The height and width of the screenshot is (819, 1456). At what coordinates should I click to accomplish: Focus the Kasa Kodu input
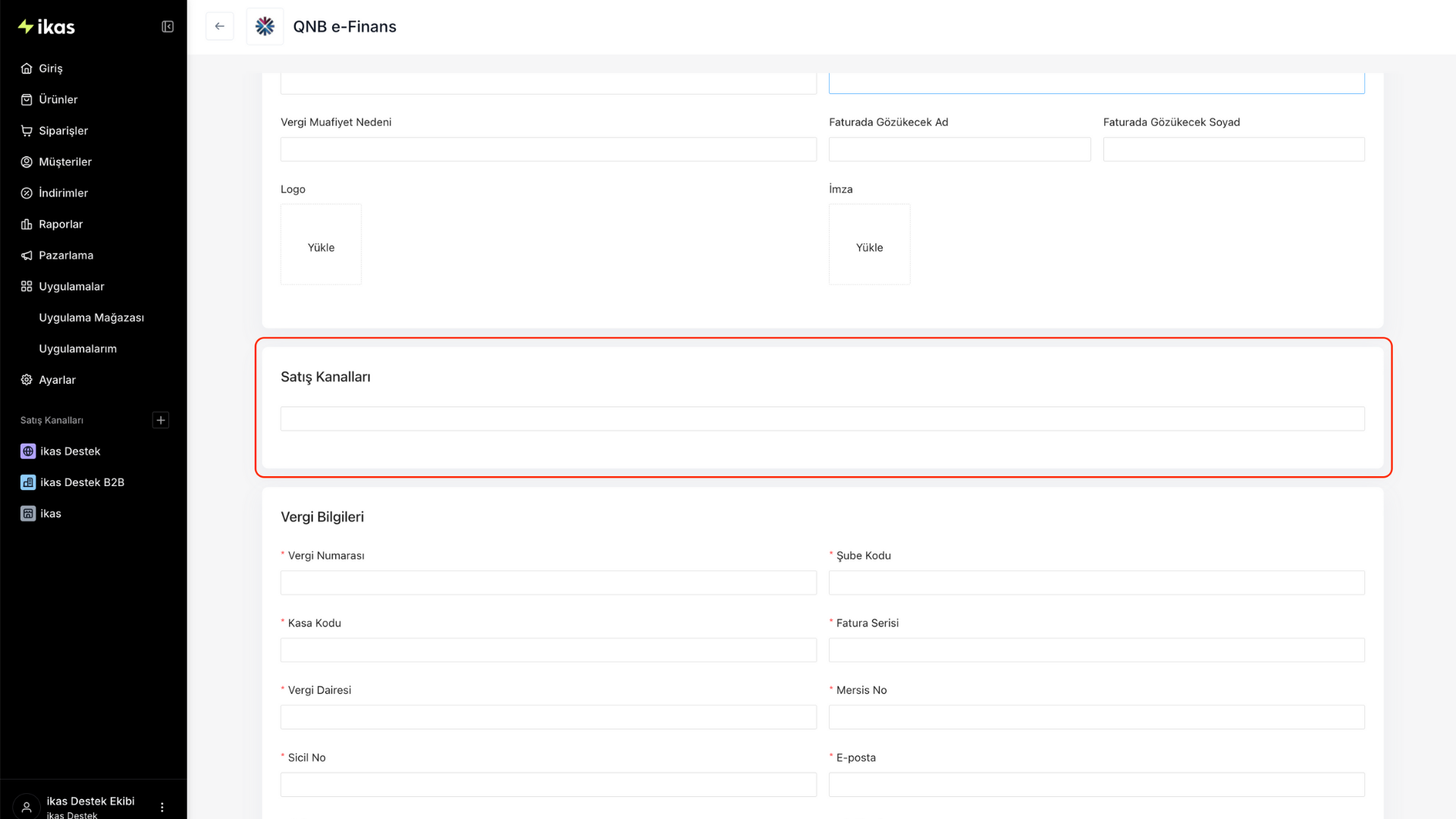coord(548,650)
